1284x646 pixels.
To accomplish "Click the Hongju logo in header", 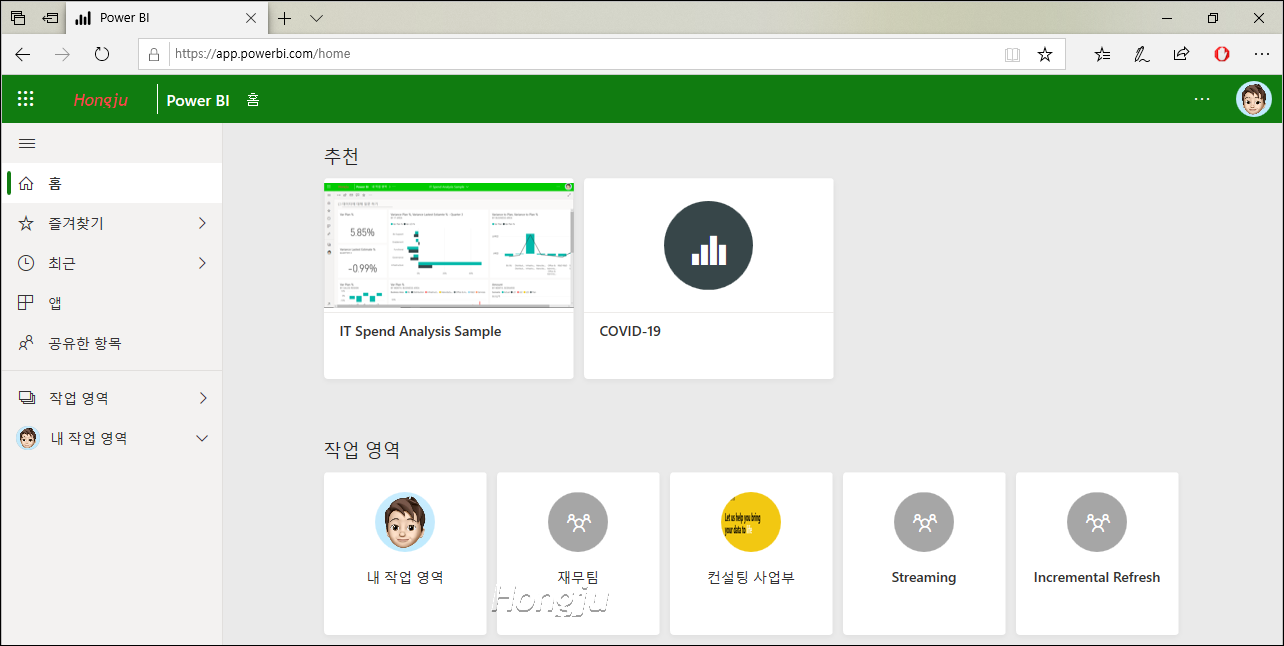I will [x=101, y=100].
